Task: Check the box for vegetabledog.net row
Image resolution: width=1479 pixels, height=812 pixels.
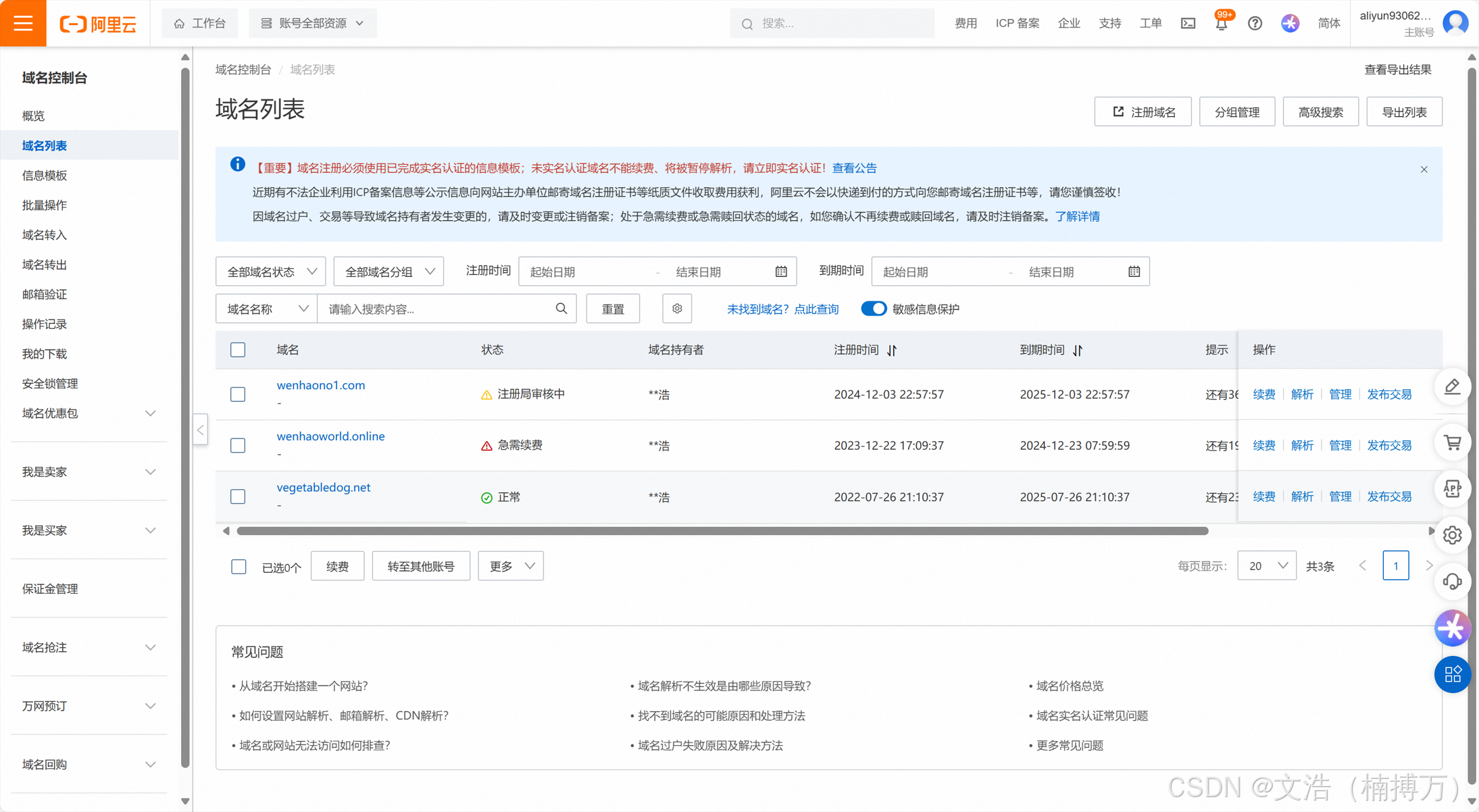Action: pyautogui.click(x=238, y=497)
